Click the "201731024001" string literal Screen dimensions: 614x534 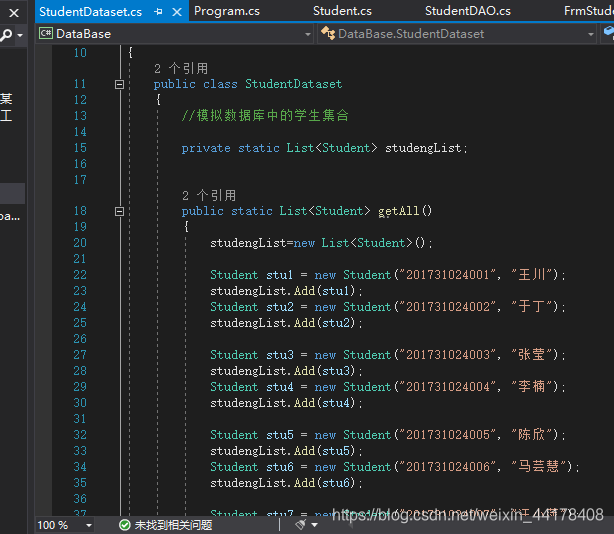coord(448,275)
